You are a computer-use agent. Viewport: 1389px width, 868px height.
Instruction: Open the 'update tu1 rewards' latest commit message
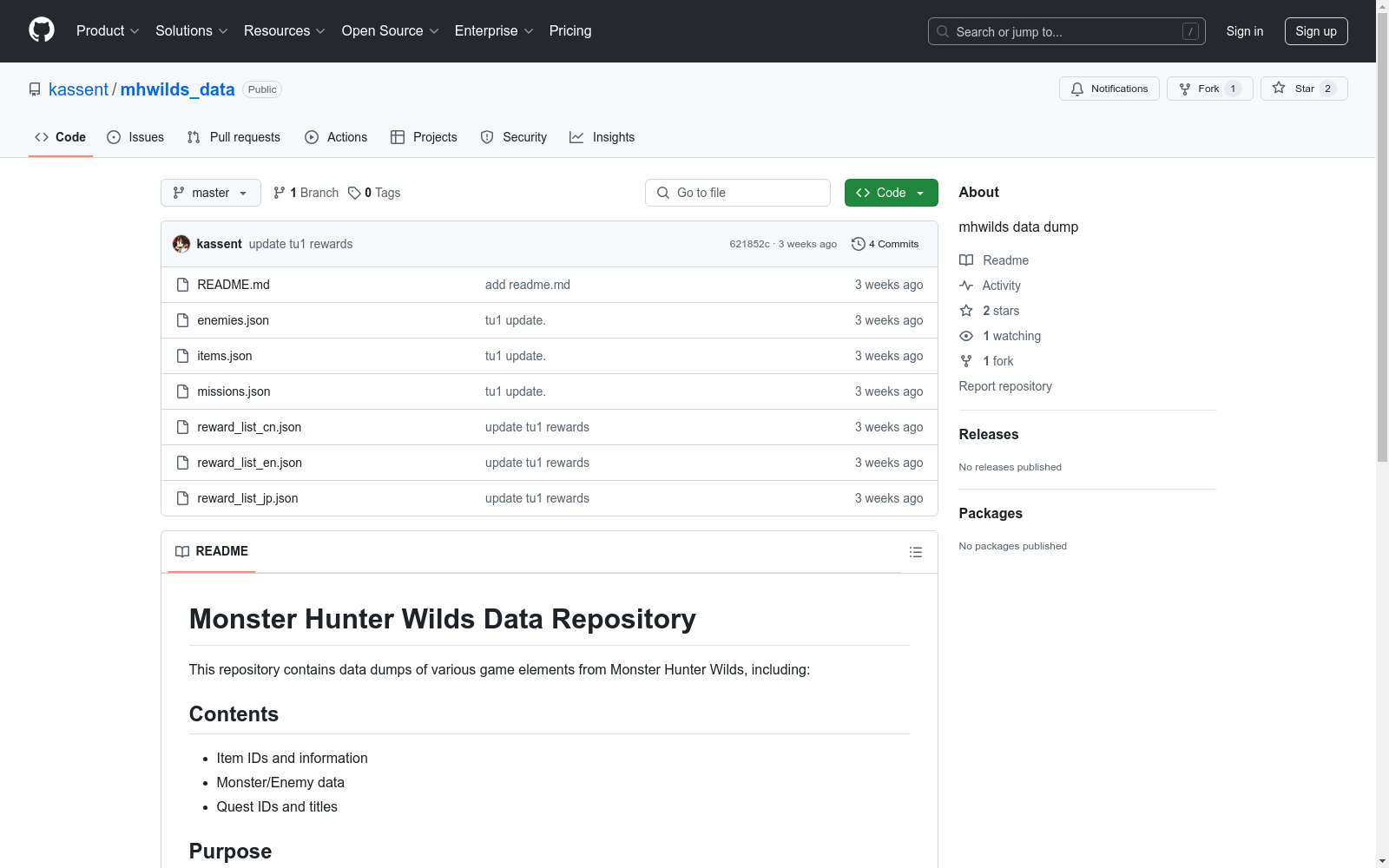pyautogui.click(x=301, y=244)
